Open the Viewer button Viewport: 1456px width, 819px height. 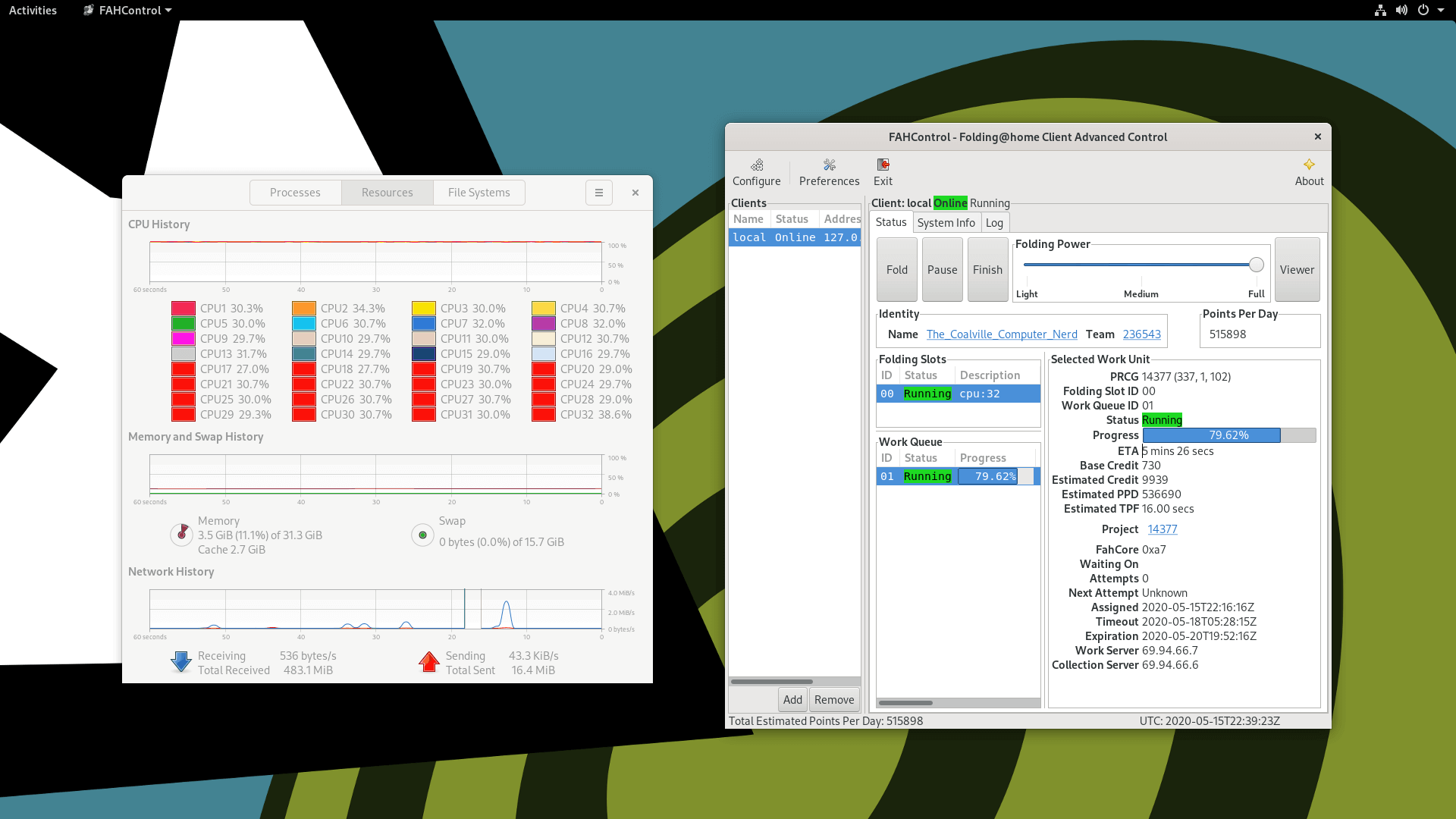coord(1297,270)
